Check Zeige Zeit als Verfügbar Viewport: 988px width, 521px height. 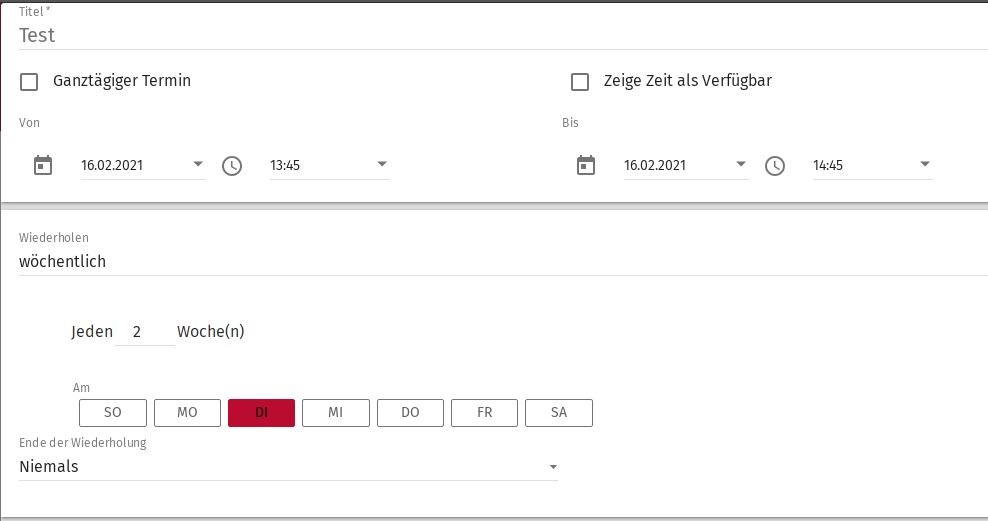click(x=579, y=82)
